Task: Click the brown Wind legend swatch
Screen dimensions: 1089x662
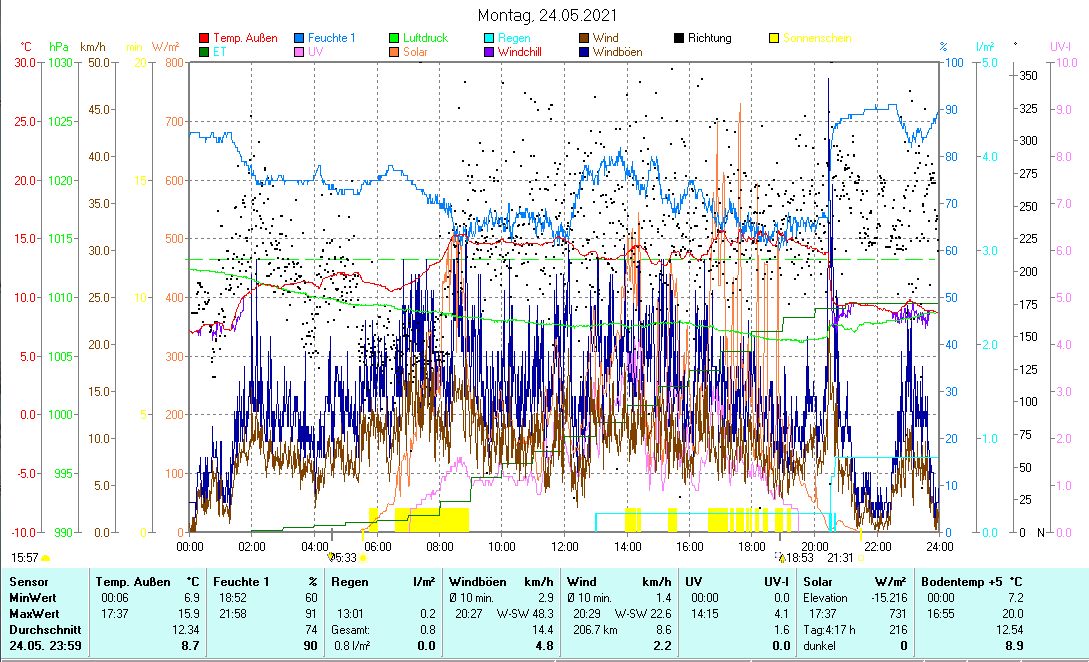Action: pos(584,38)
